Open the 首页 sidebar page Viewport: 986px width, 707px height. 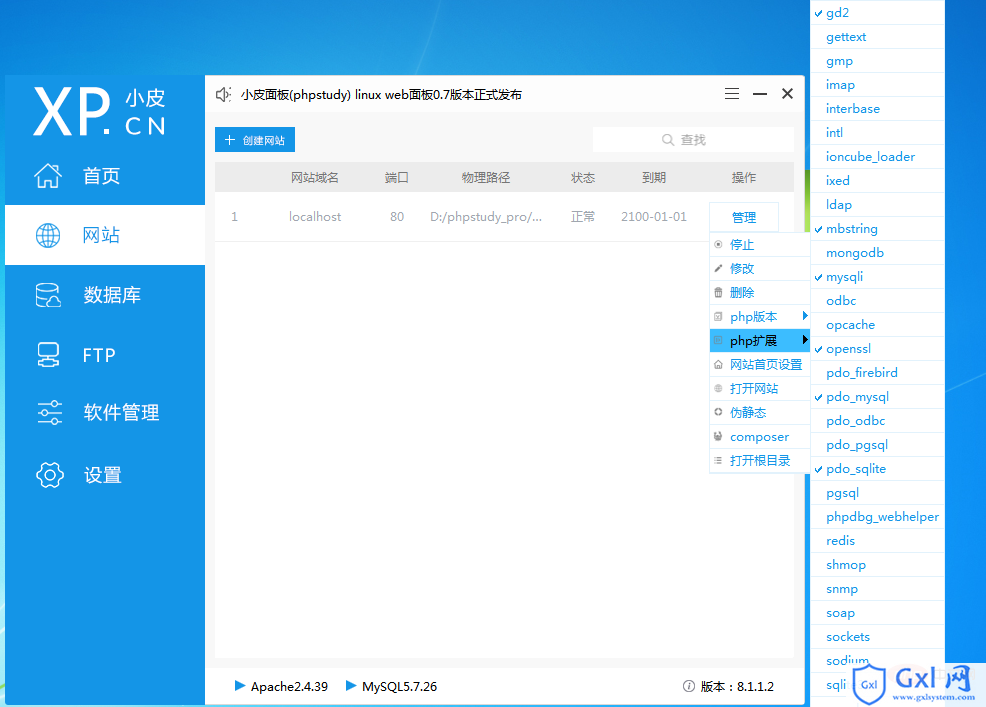pos(105,175)
